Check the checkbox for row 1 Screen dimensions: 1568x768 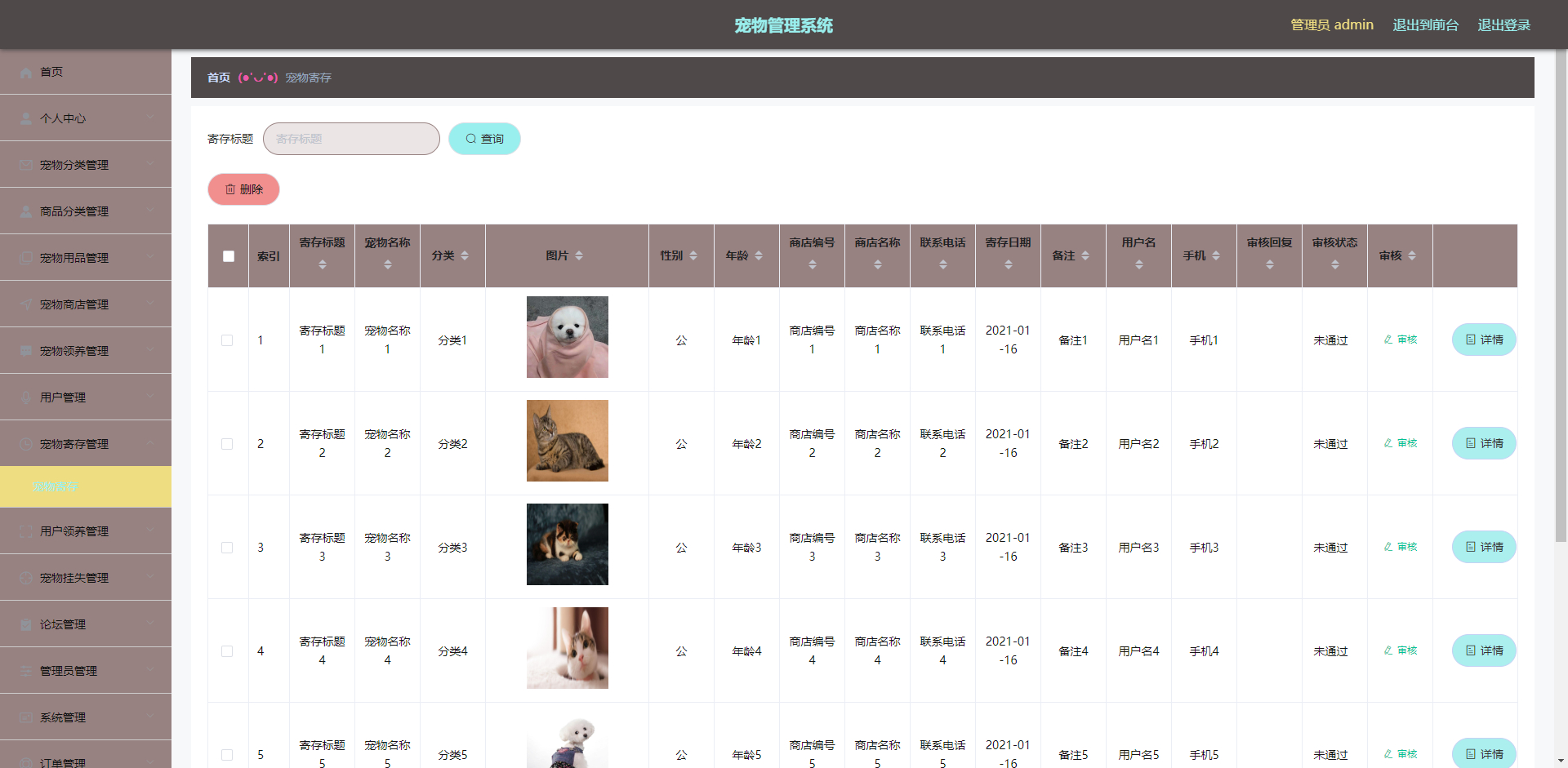coord(228,340)
